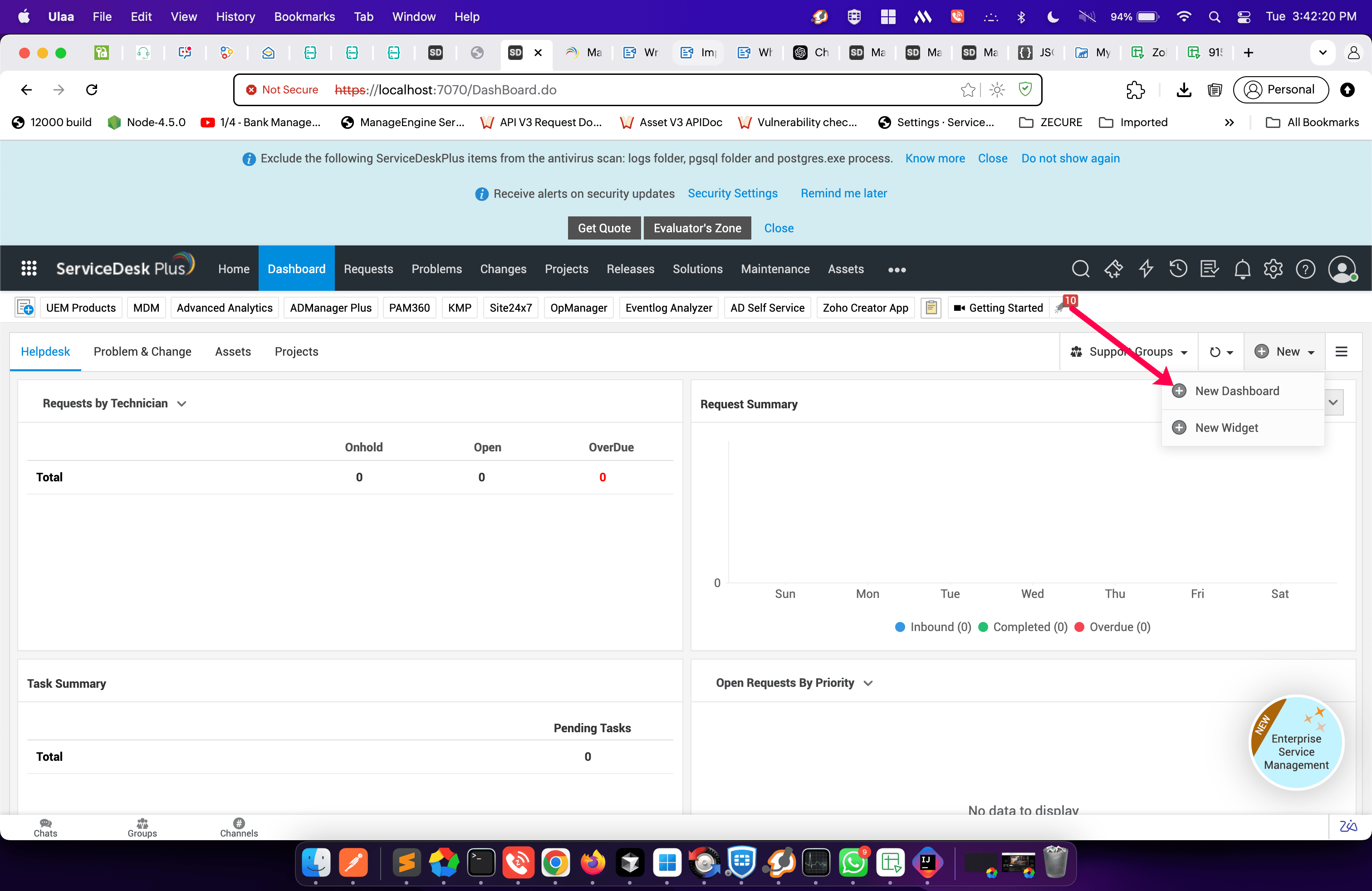Click the sticky notes clipboard icon
This screenshot has height=891, width=1372.
pyautogui.click(x=931, y=308)
